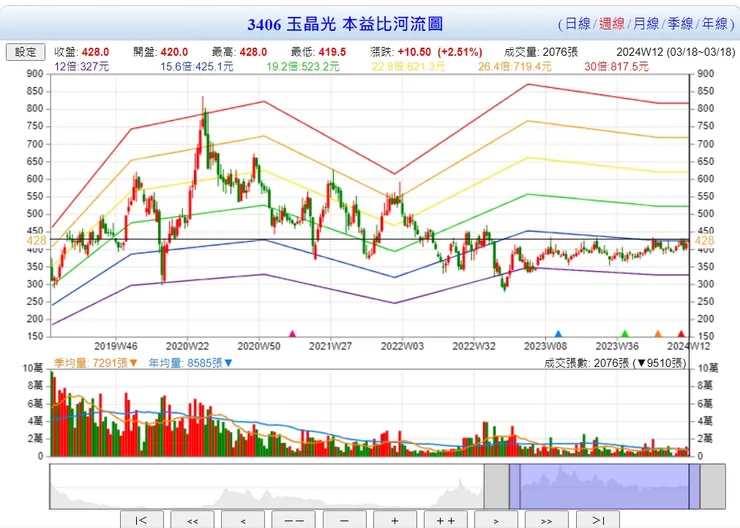
Task: Click the 19.2倍:523.2元 green legend label
Action: [x=303, y=67]
